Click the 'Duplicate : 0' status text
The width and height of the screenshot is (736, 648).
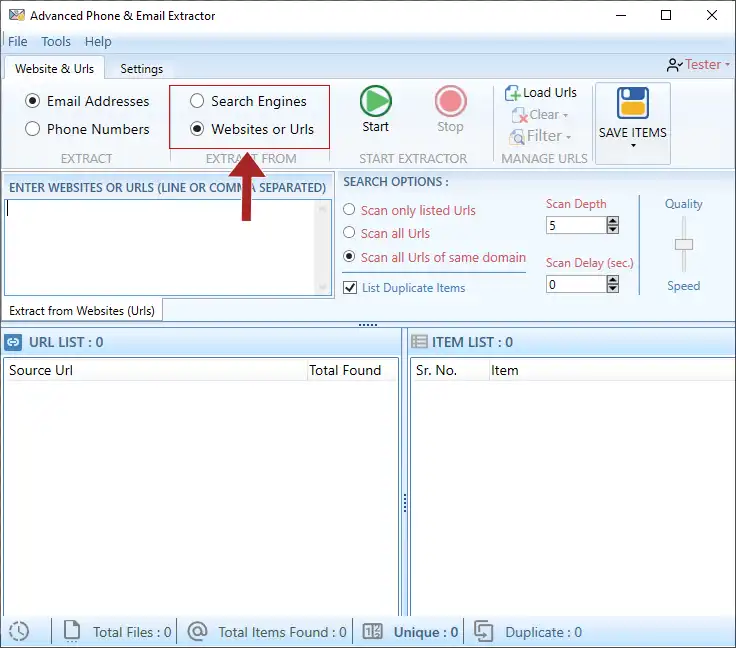[x=544, y=632]
